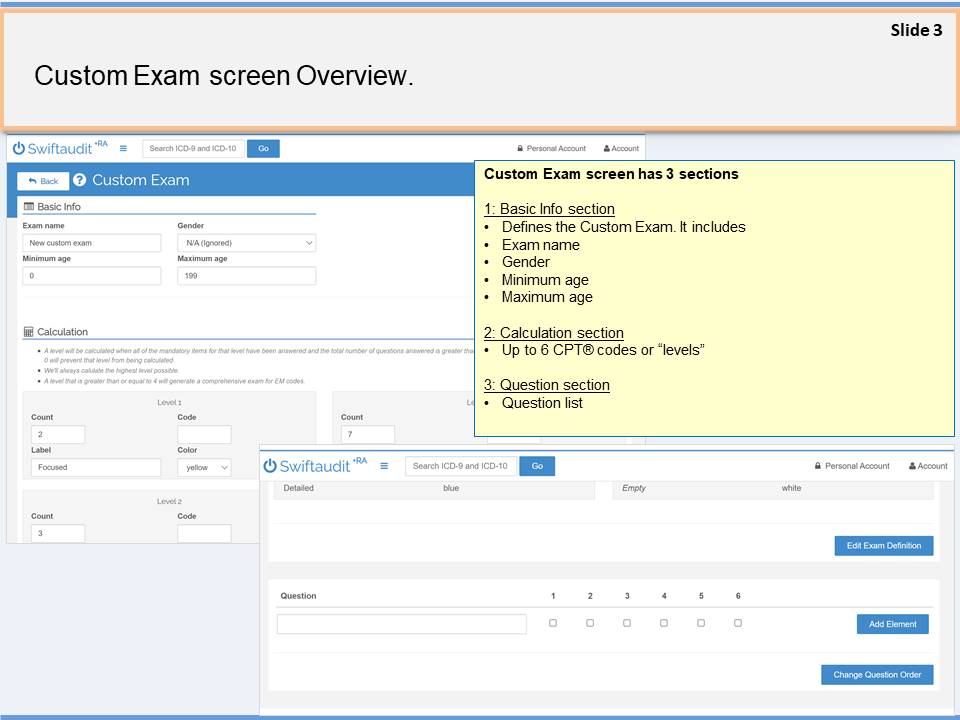960x720 pixels.
Task: Click the Personal Account lock icon above Custom Exam header
Action: click(520, 148)
